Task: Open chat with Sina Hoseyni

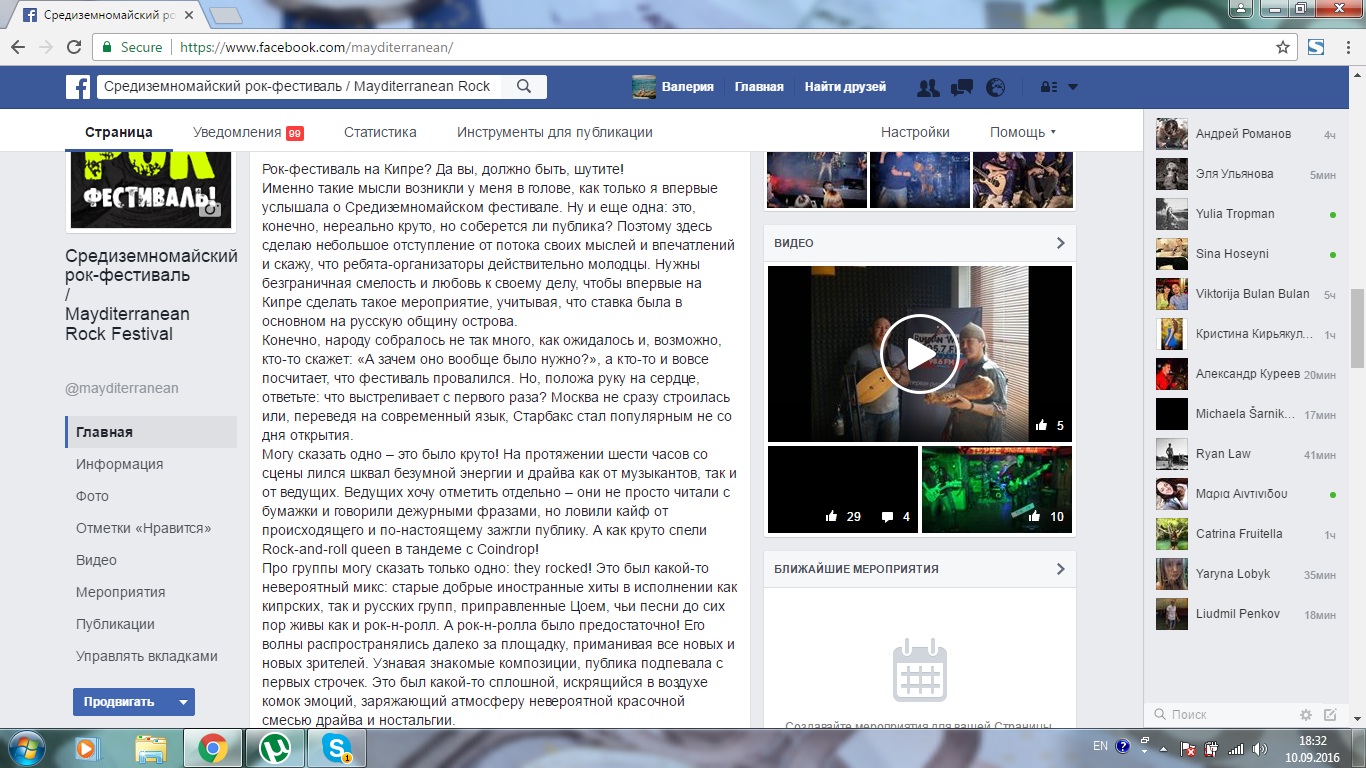Action: click(x=1247, y=254)
